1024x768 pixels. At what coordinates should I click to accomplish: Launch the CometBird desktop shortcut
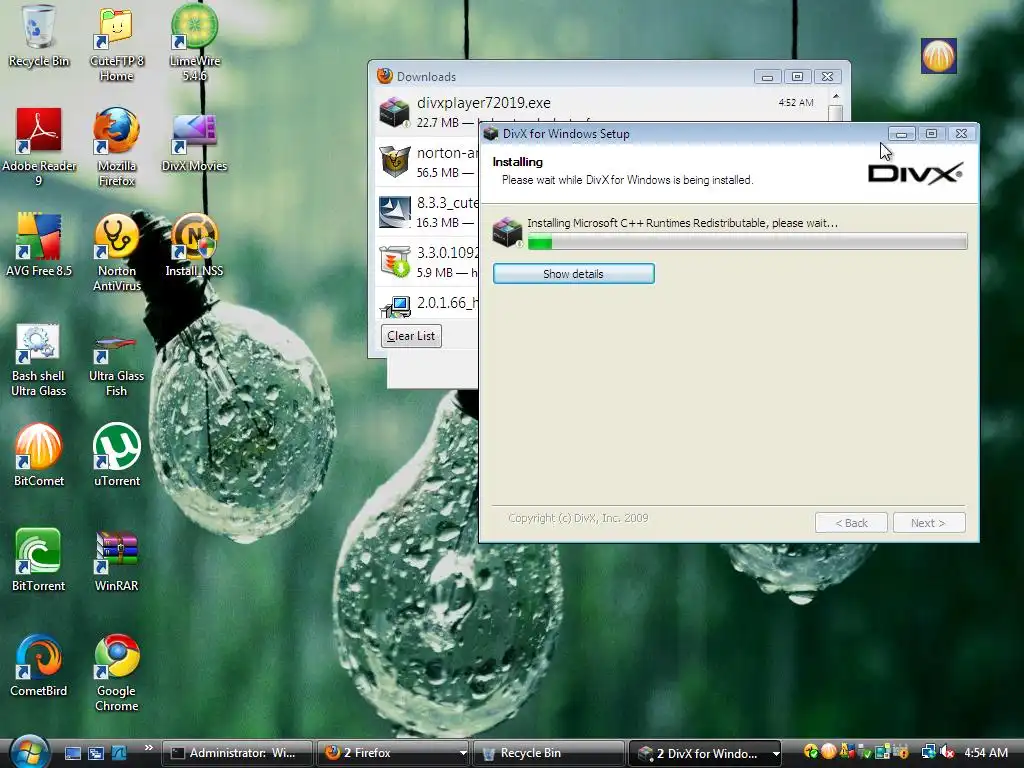click(x=39, y=665)
